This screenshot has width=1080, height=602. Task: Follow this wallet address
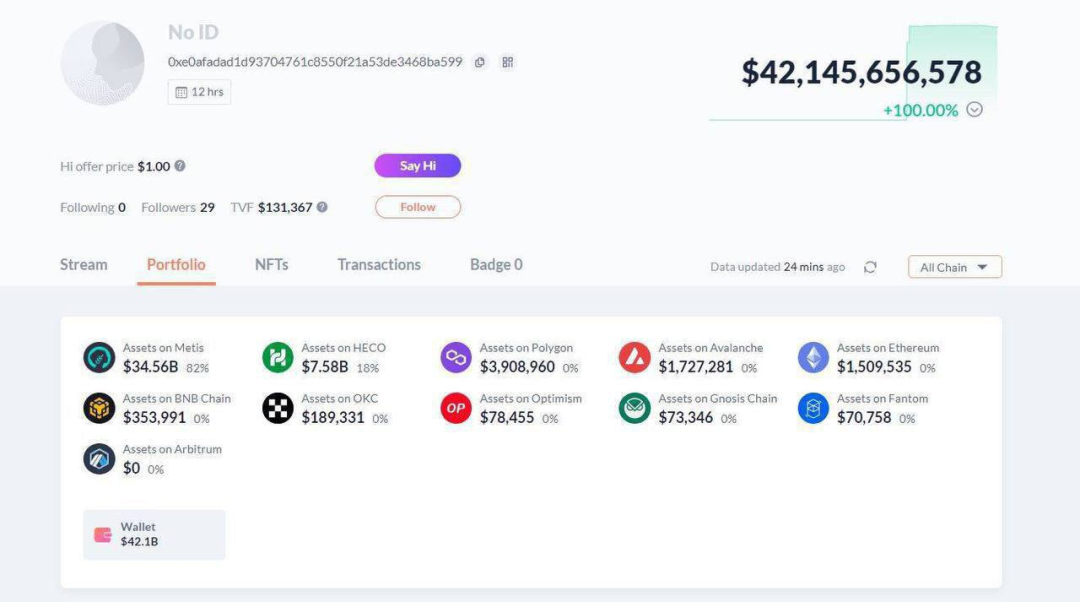[x=418, y=207]
